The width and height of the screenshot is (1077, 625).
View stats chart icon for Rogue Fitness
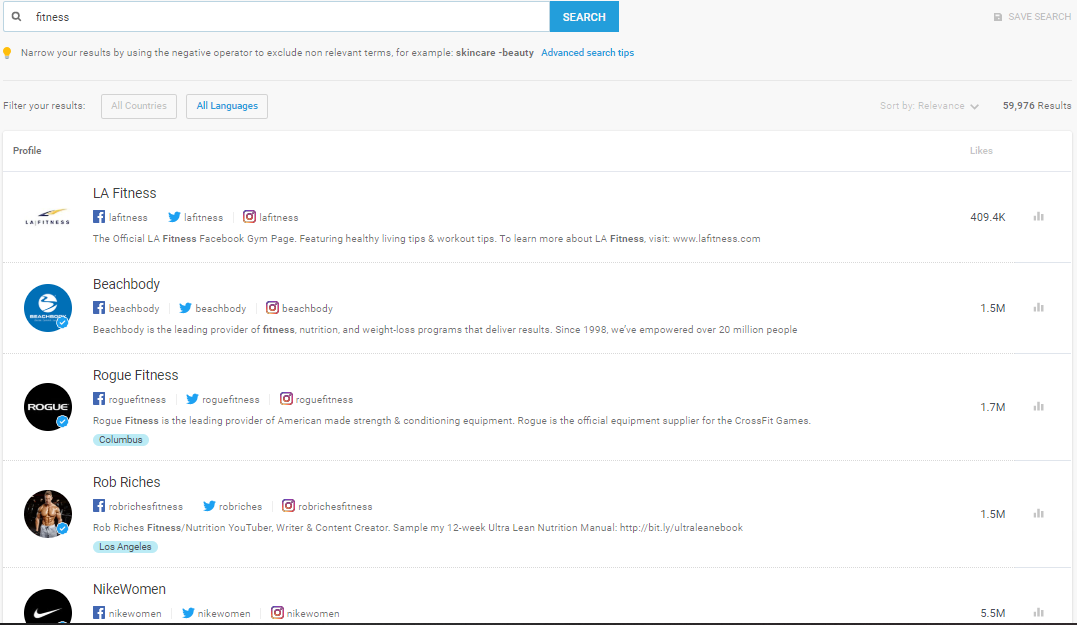(x=1039, y=407)
